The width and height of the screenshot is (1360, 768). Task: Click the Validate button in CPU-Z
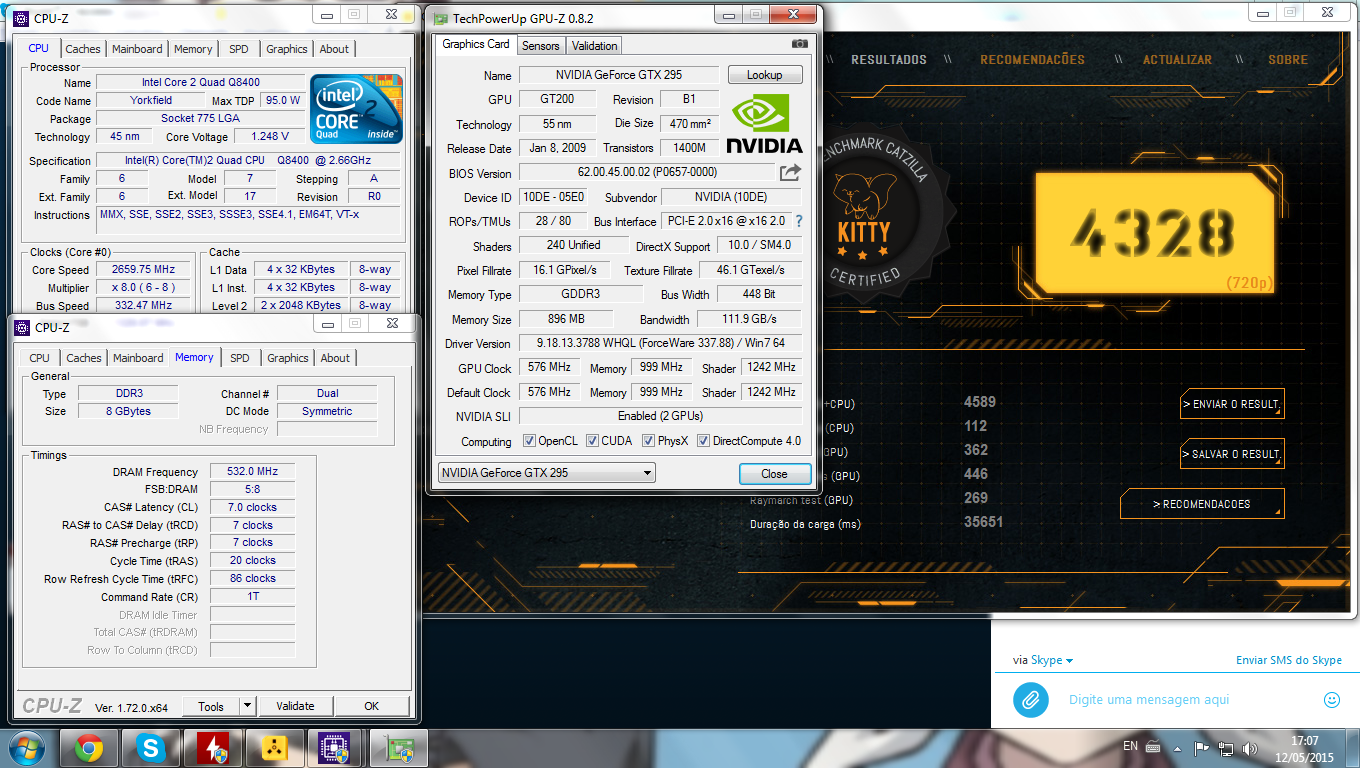point(295,706)
